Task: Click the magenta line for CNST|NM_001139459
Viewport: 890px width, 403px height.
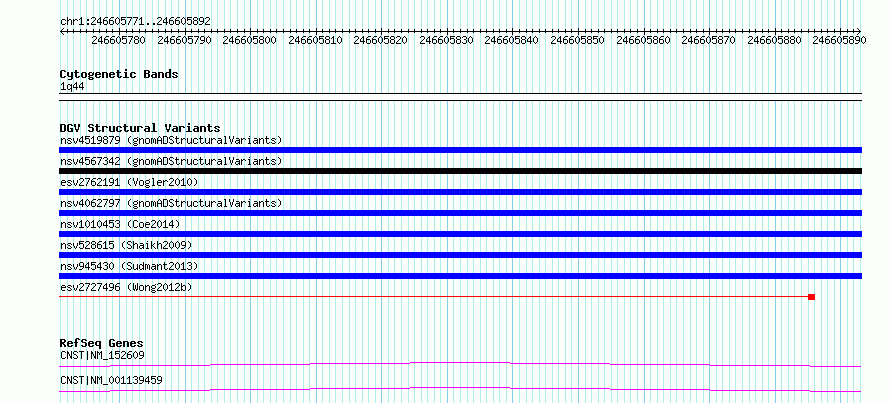Action: (460, 389)
